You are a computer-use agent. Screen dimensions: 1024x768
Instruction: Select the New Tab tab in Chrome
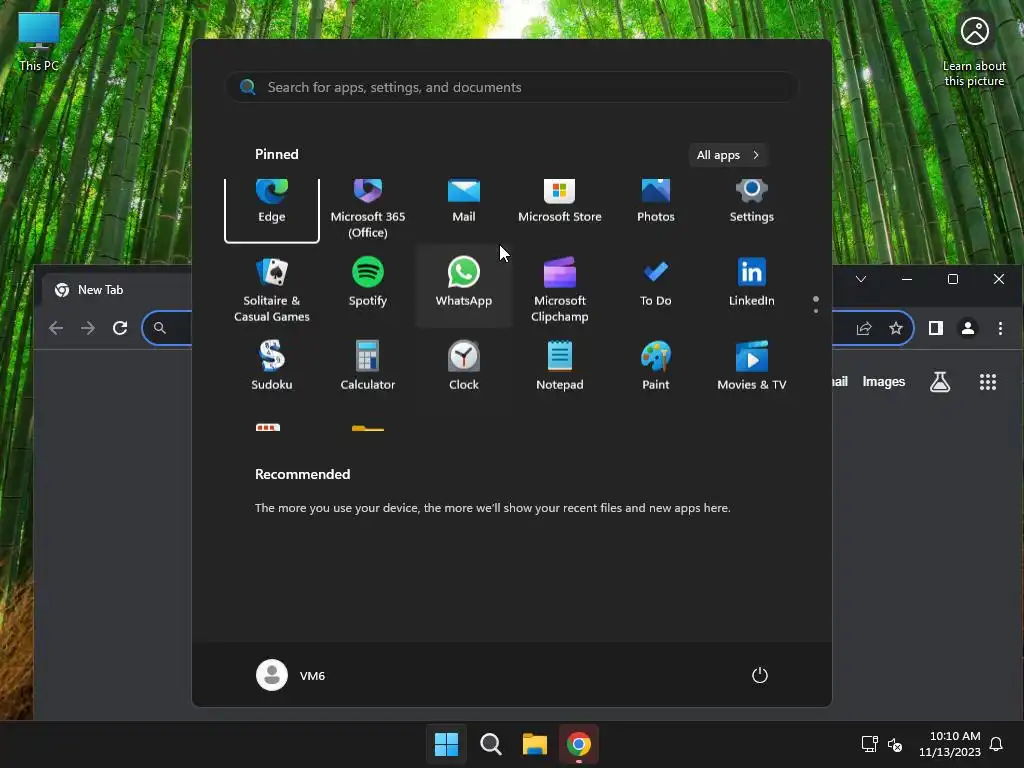tap(118, 290)
